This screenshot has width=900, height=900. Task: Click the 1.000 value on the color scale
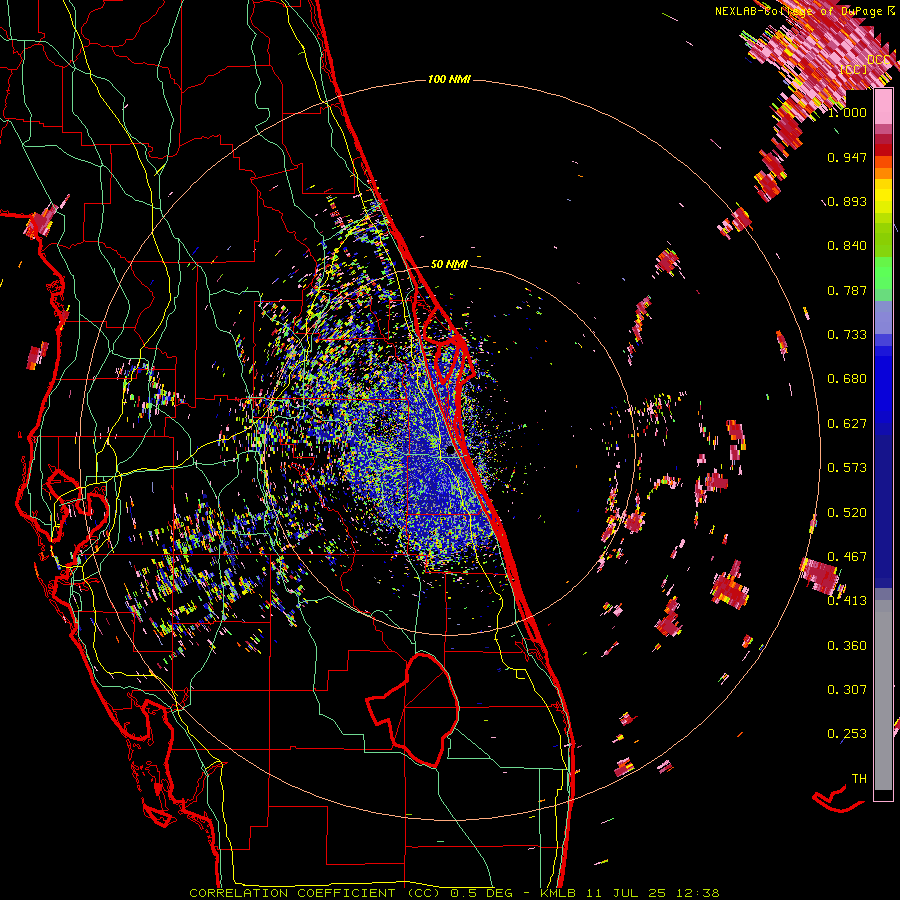(847, 112)
